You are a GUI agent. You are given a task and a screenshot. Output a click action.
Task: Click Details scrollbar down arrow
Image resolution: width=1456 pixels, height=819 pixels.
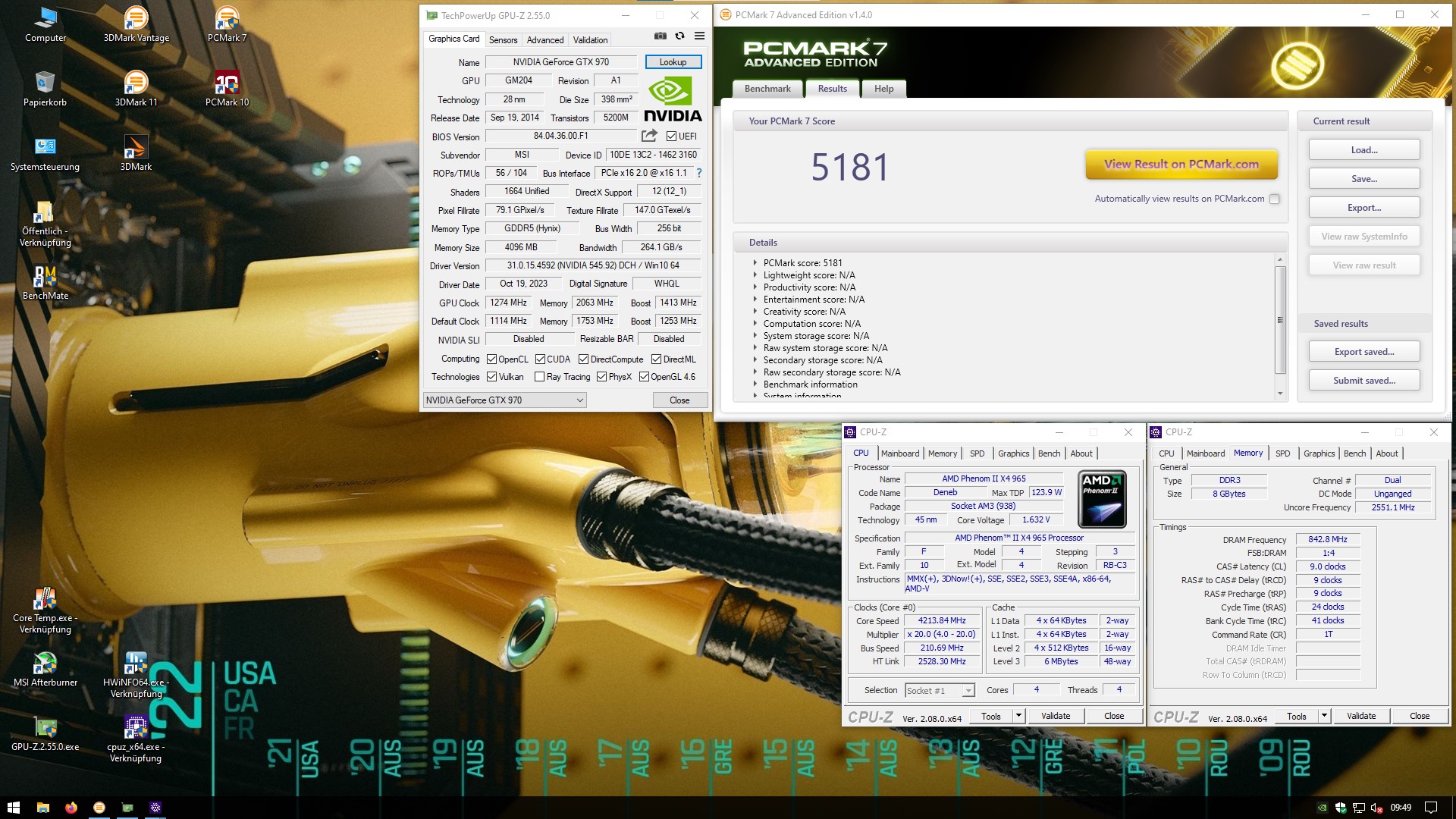1280,394
